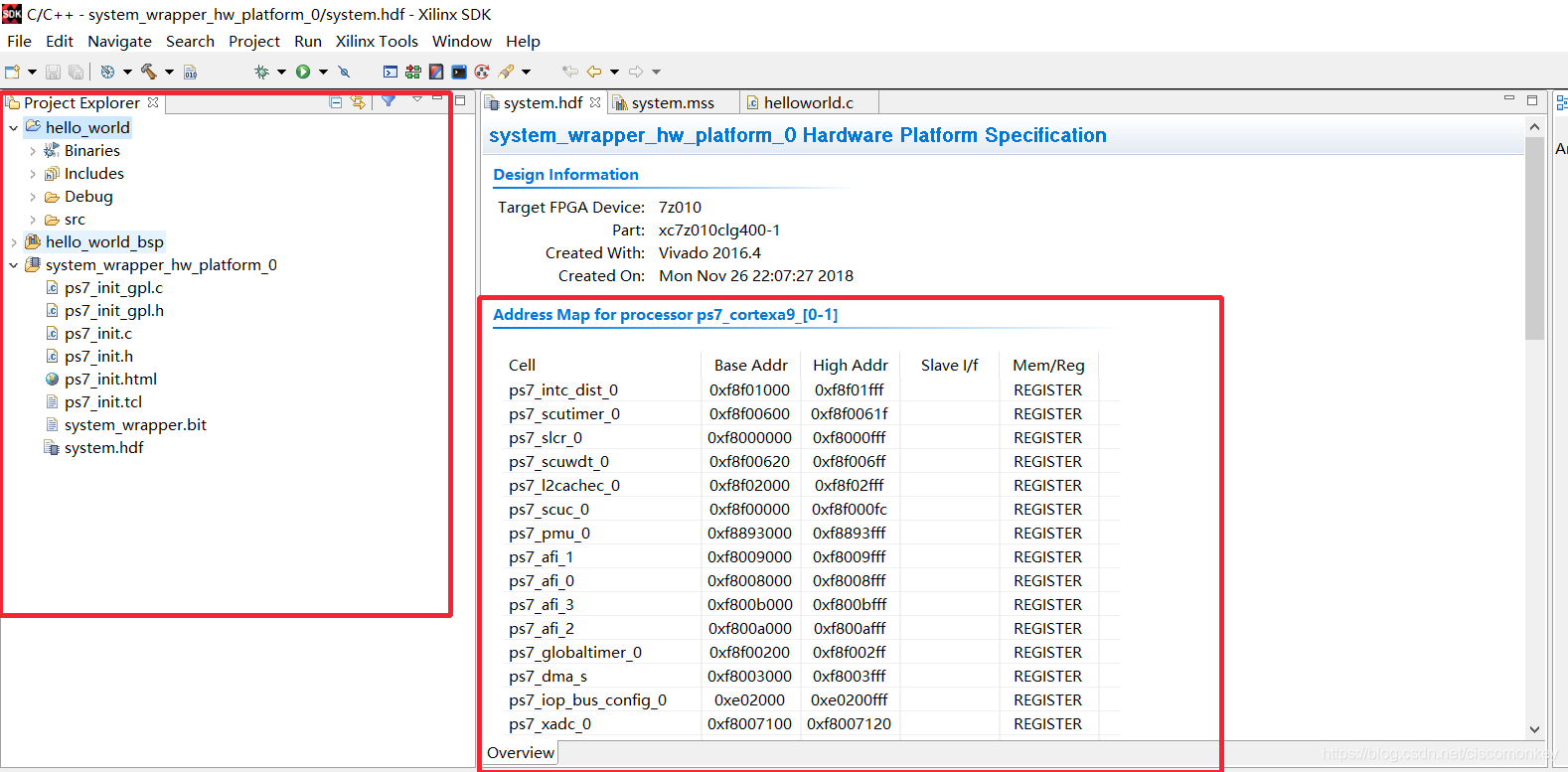Click the red-blue Program Flash icon
The height and width of the screenshot is (772, 1568).
tap(436, 72)
